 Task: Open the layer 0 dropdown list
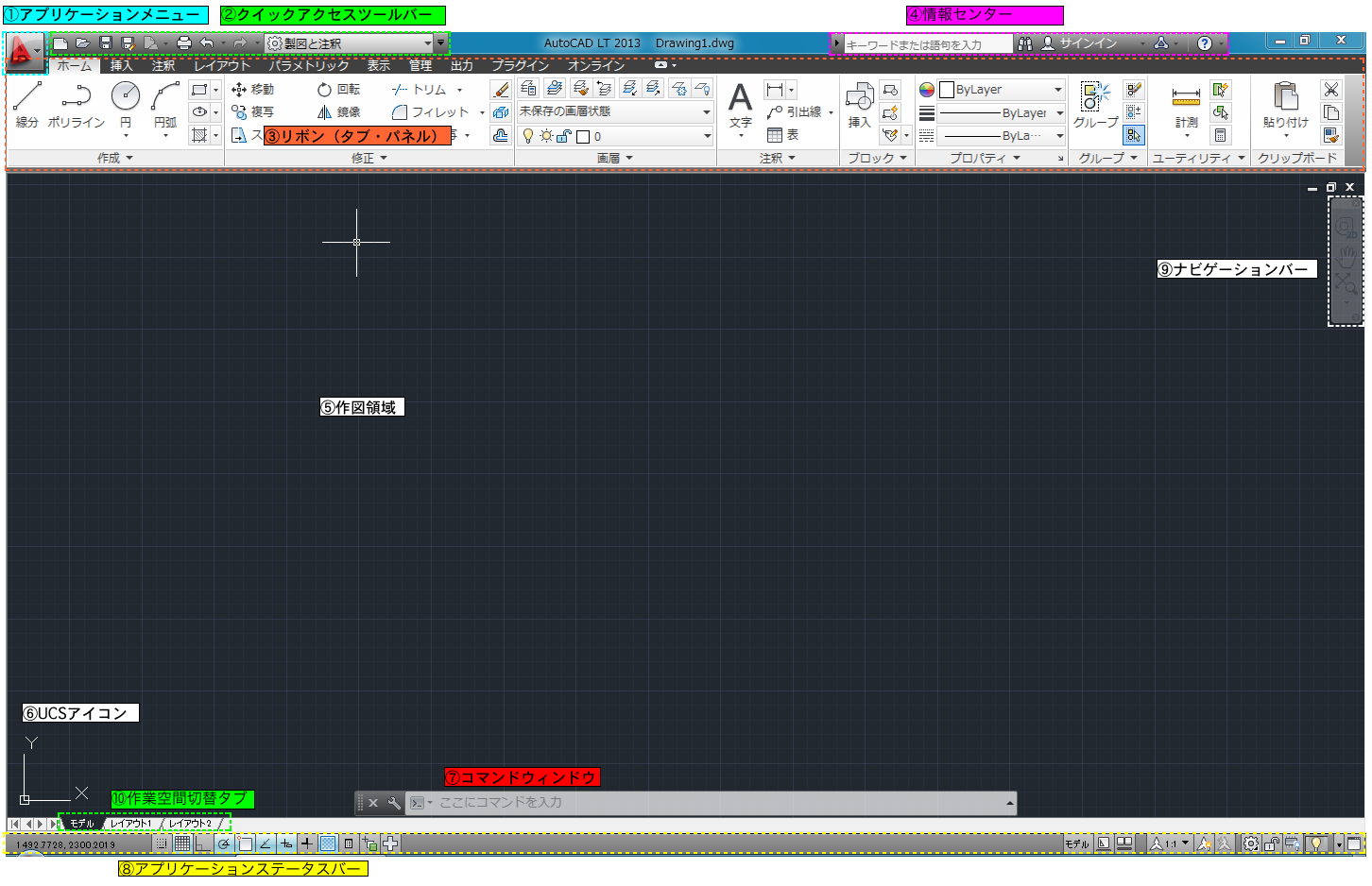(x=615, y=136)
